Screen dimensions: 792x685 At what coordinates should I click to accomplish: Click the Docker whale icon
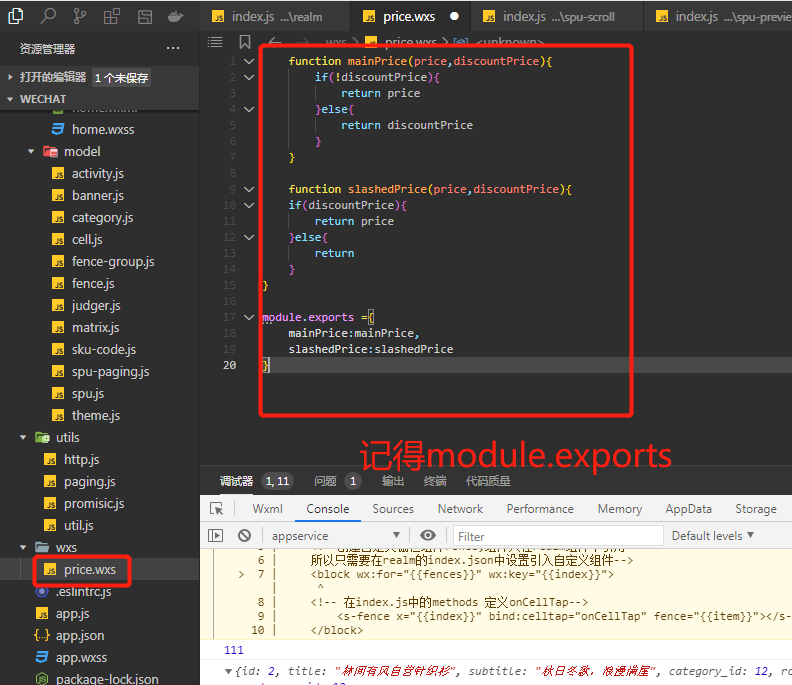[176, 16]
